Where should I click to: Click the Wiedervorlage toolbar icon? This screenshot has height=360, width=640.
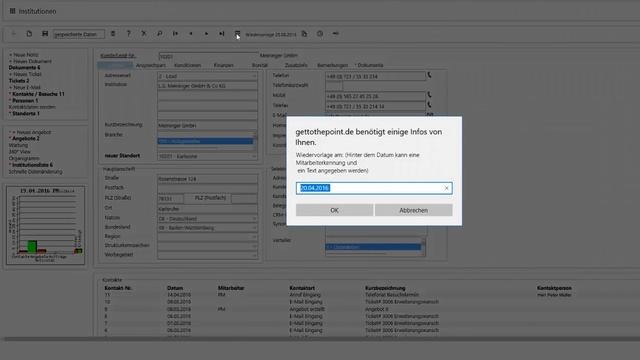pos(237,34)
